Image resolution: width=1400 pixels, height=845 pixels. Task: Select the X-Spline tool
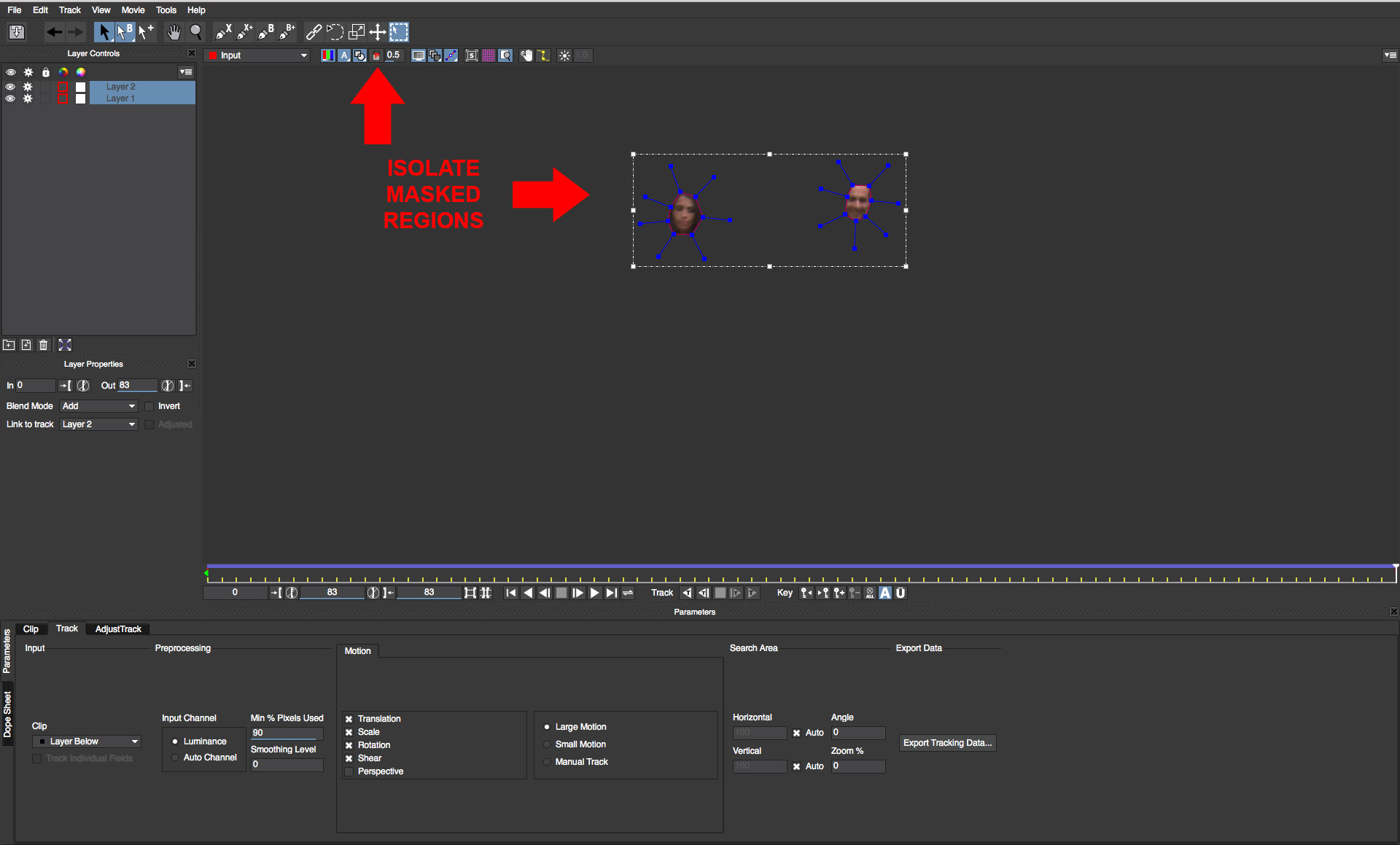[x=223, y=31]
